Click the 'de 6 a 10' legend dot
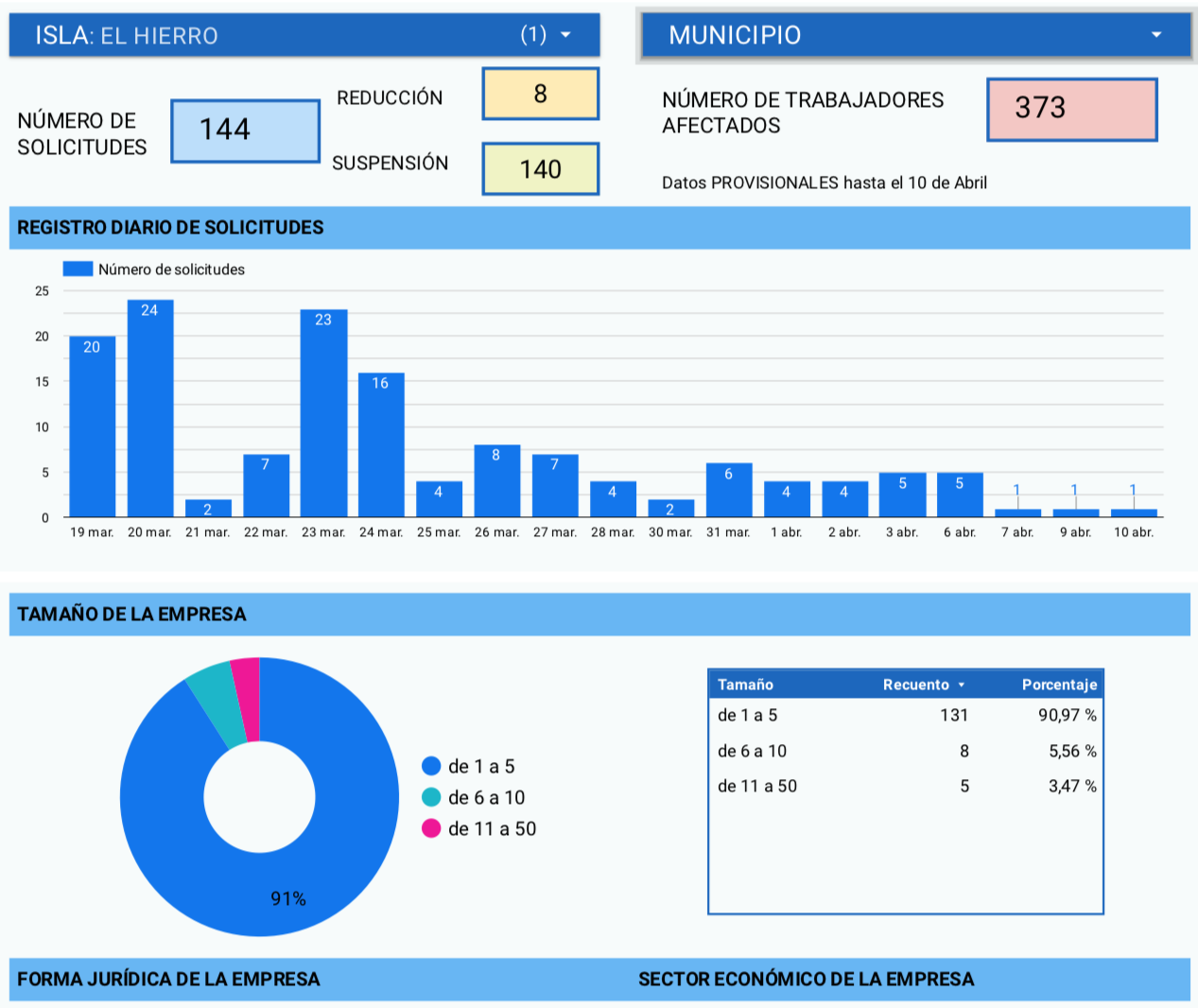 point(431,797)
